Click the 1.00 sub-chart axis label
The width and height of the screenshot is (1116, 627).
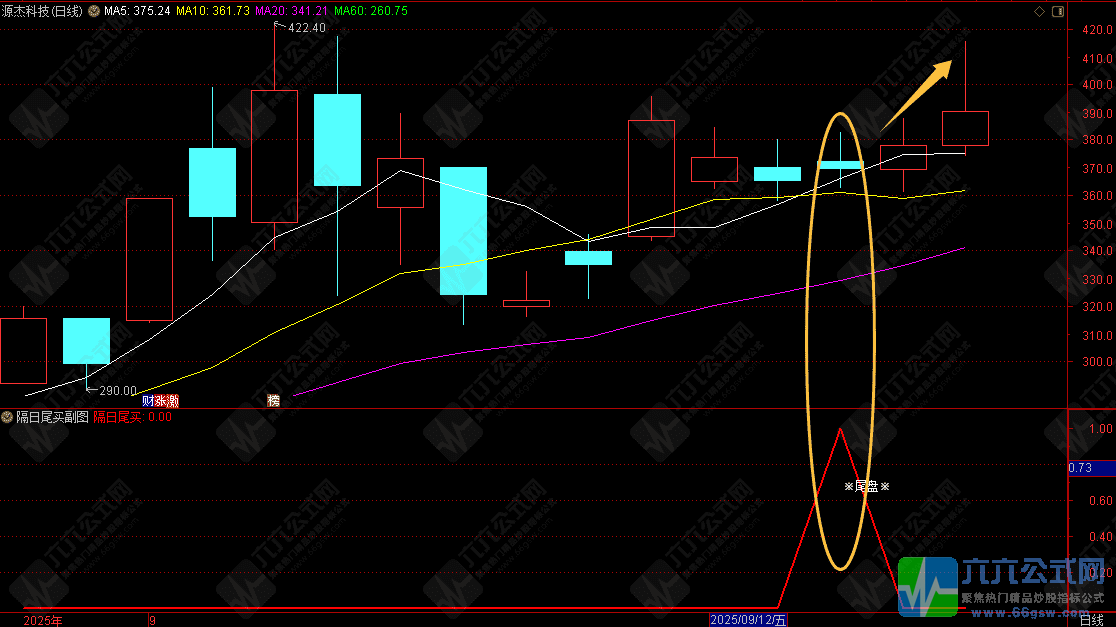[1101, 428]
